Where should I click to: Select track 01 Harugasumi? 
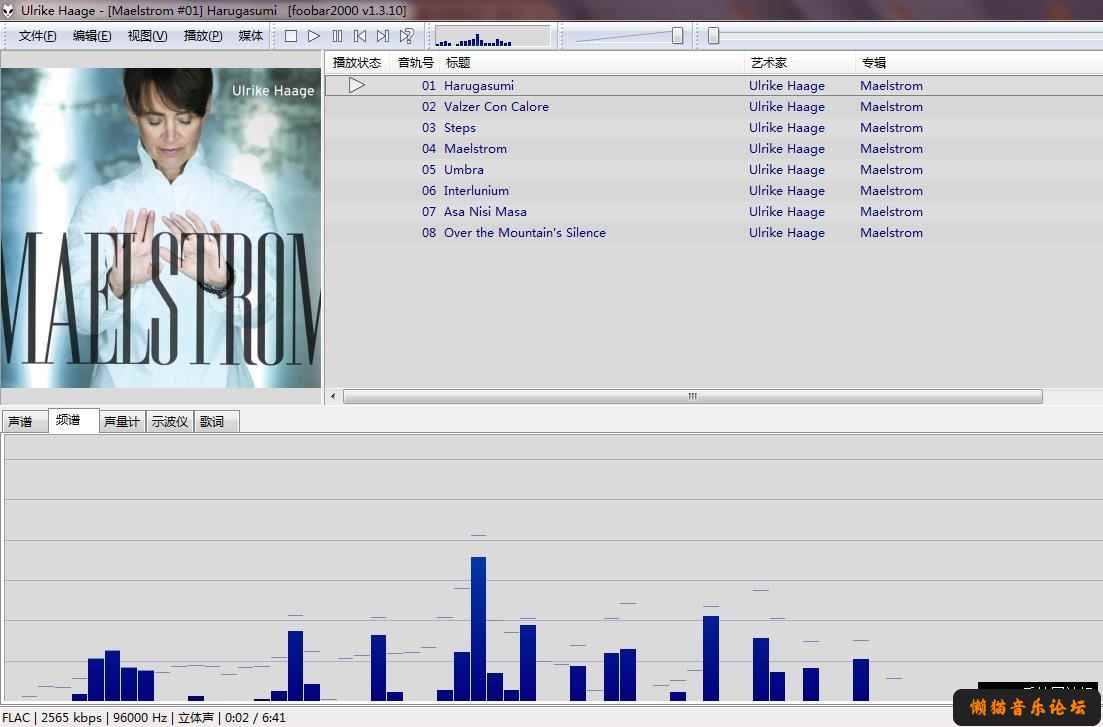coord(714,86)
